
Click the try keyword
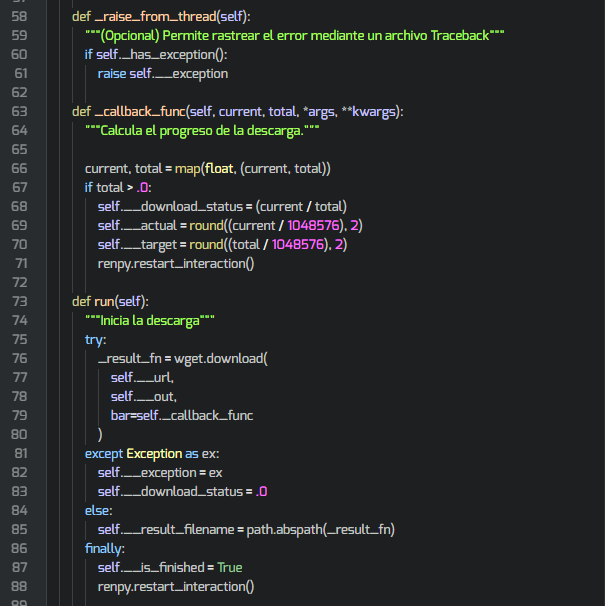(x=95, y=340)
